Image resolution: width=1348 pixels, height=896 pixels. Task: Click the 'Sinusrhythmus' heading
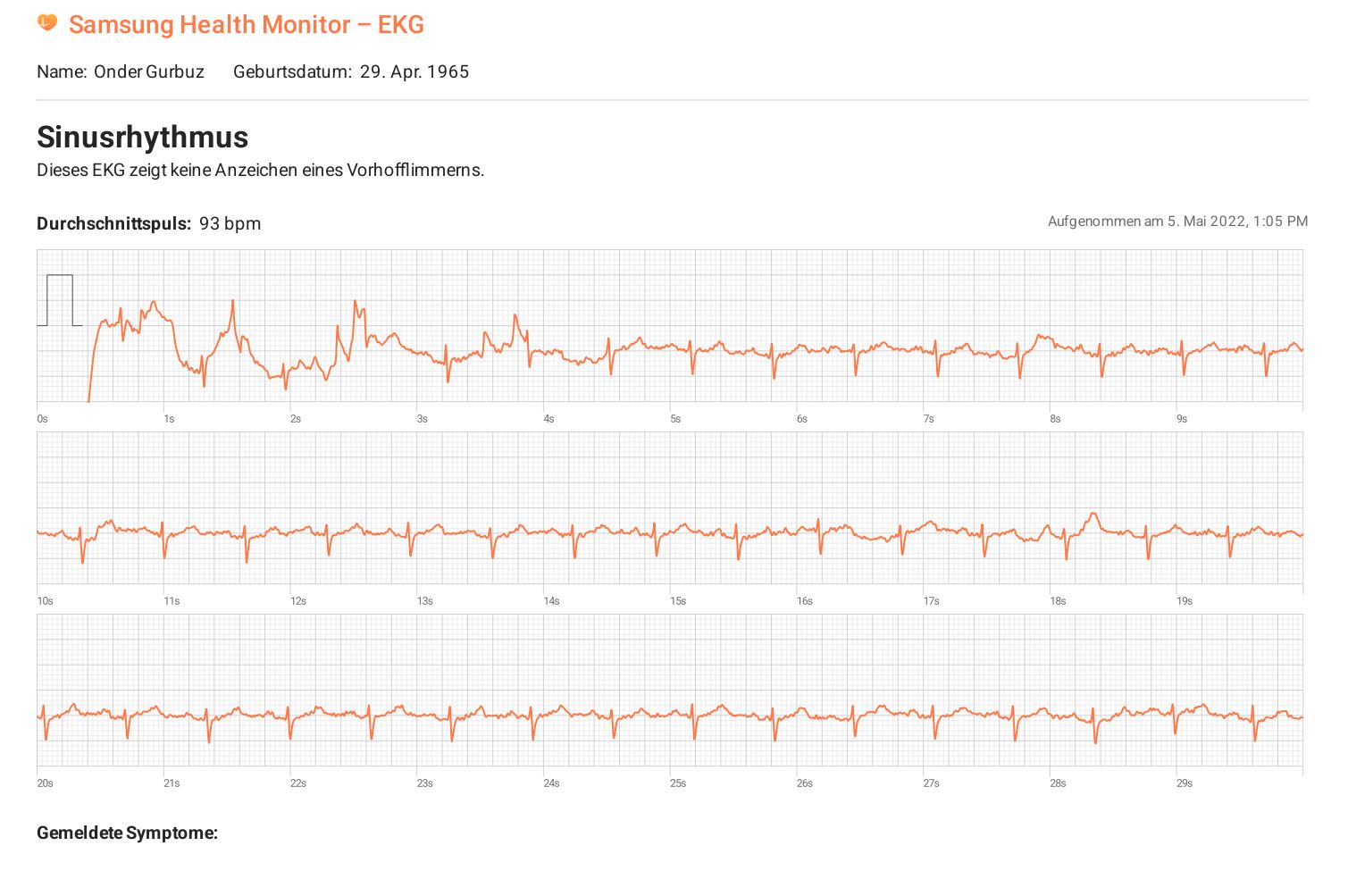[143, 137]
